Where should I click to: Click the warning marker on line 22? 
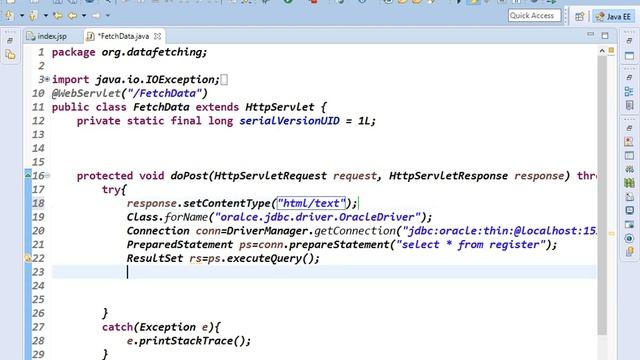(28, 258)
